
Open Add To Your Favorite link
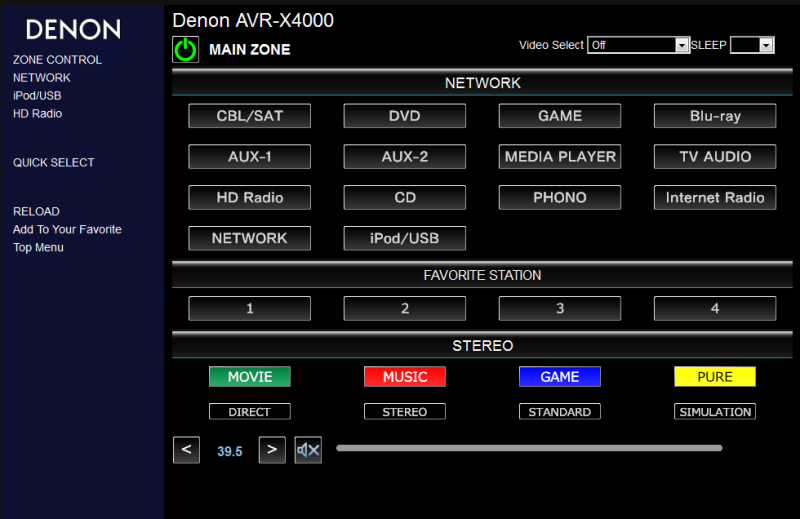(67, 230)
